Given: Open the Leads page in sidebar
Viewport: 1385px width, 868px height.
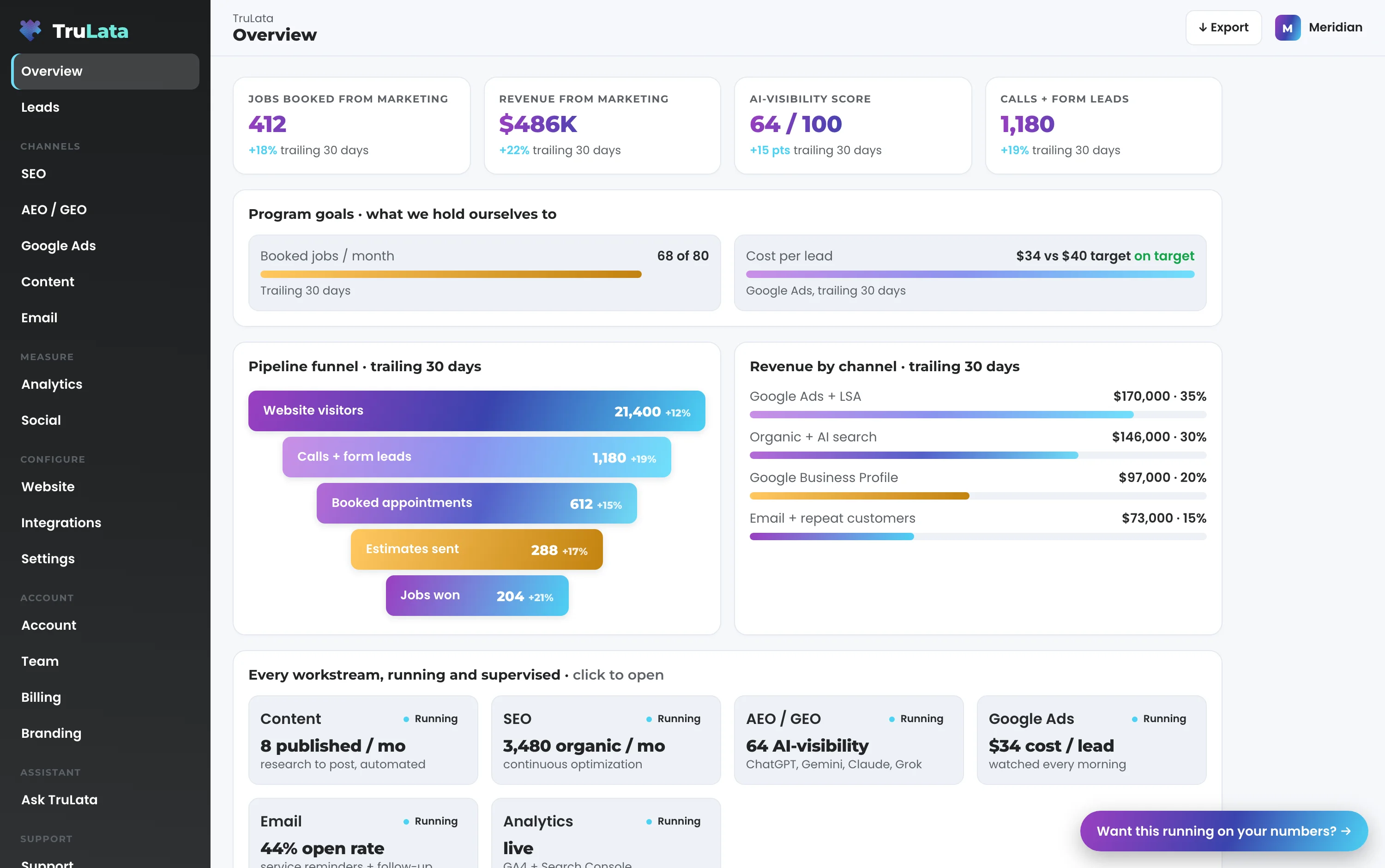Looking at the screenshot, I should coord(105,108).
